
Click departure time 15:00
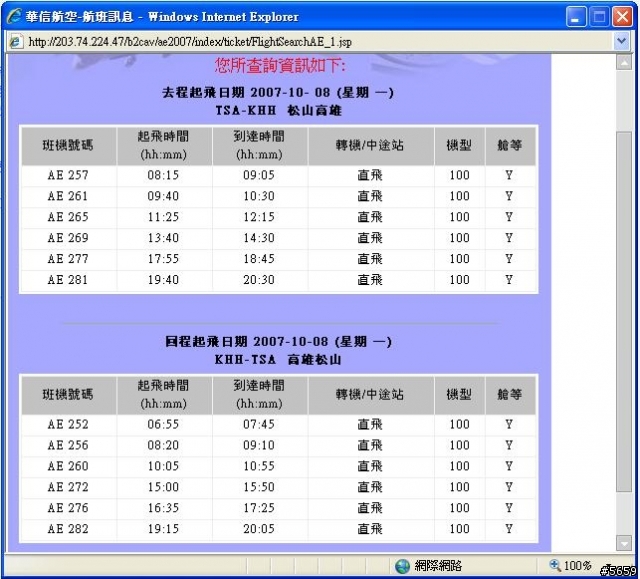(163, 487)
